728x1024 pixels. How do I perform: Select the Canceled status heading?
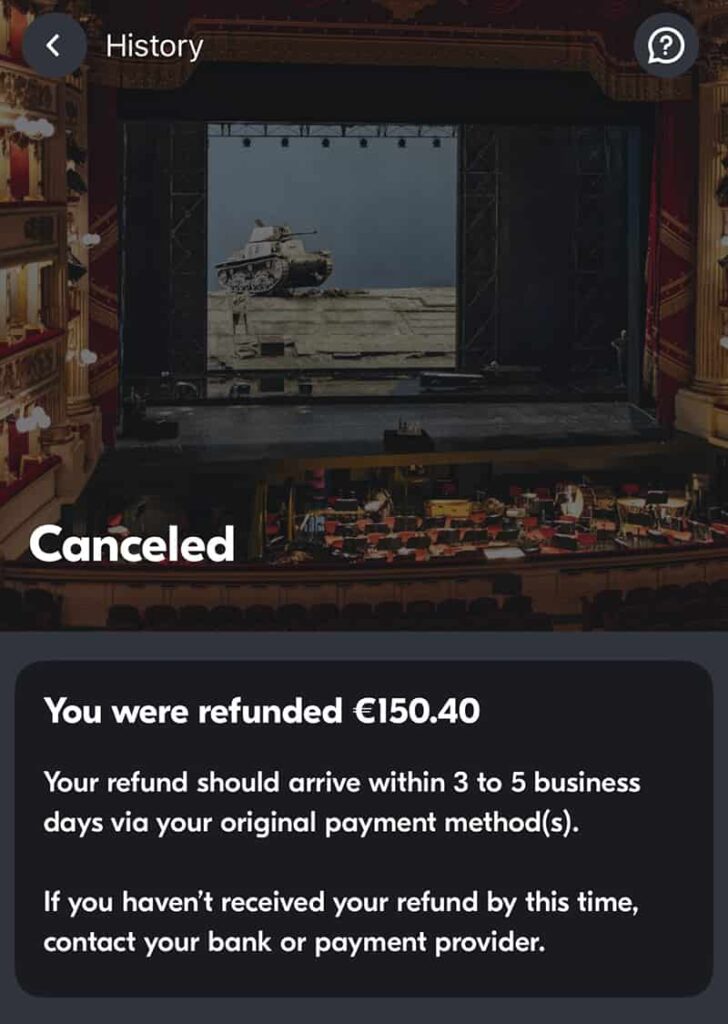(131, 544)
